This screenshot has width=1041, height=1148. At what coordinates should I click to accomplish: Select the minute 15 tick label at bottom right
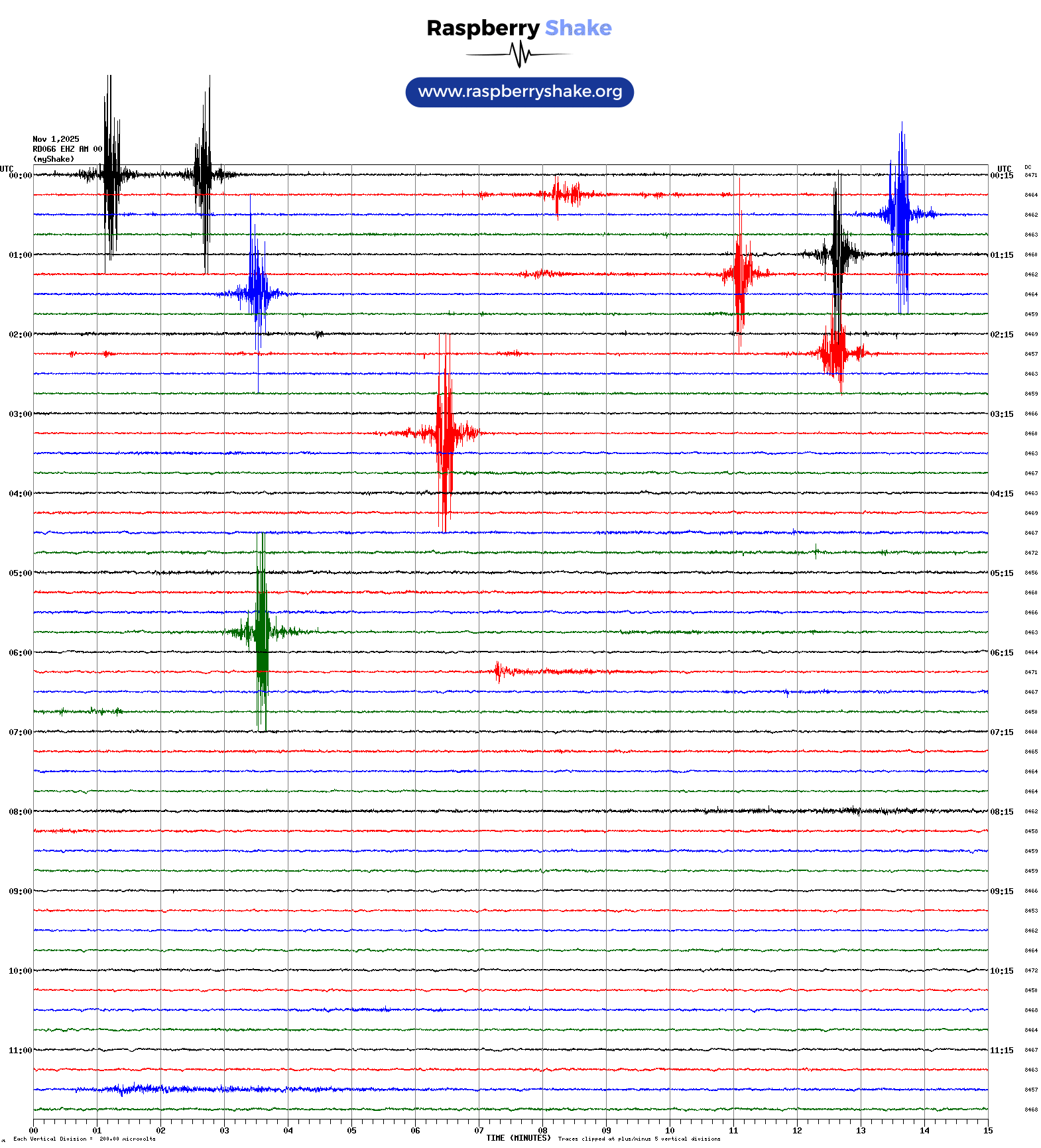pos(988,1131)
